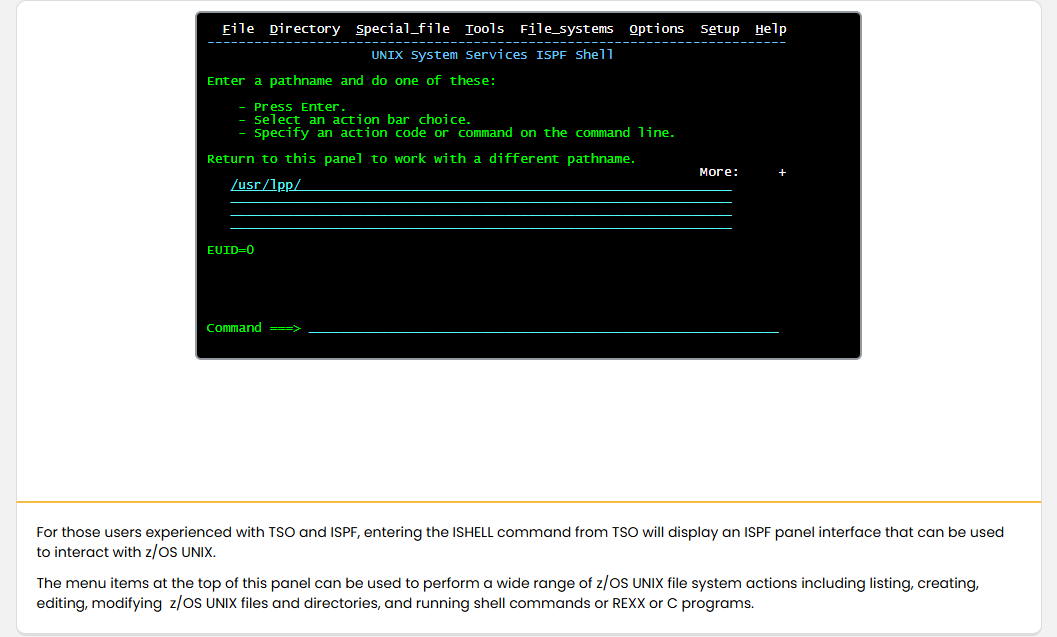The height and width of the screenshot is (637, 1057).
Task: Click 'Return to this panel' instruction text
Action: tap(421, 159)
